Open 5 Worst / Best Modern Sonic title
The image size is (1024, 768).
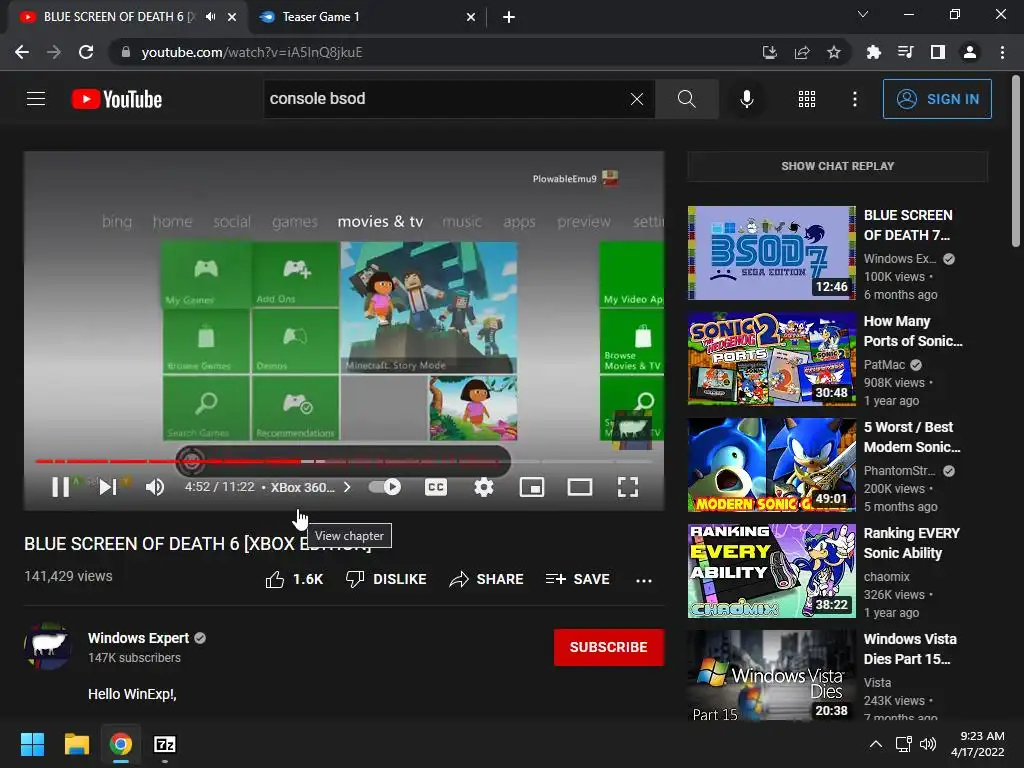pos(912,437)
